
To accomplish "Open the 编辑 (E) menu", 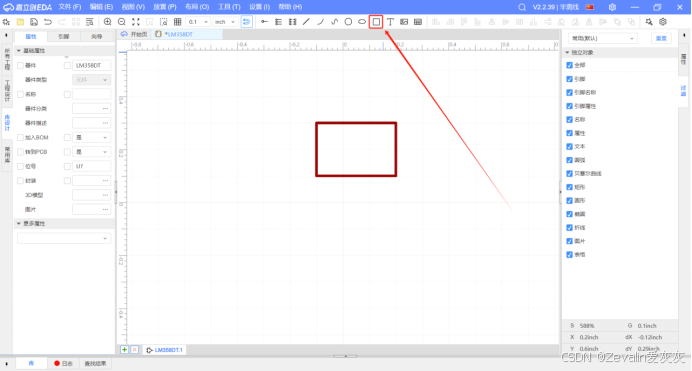I will 101,7.
